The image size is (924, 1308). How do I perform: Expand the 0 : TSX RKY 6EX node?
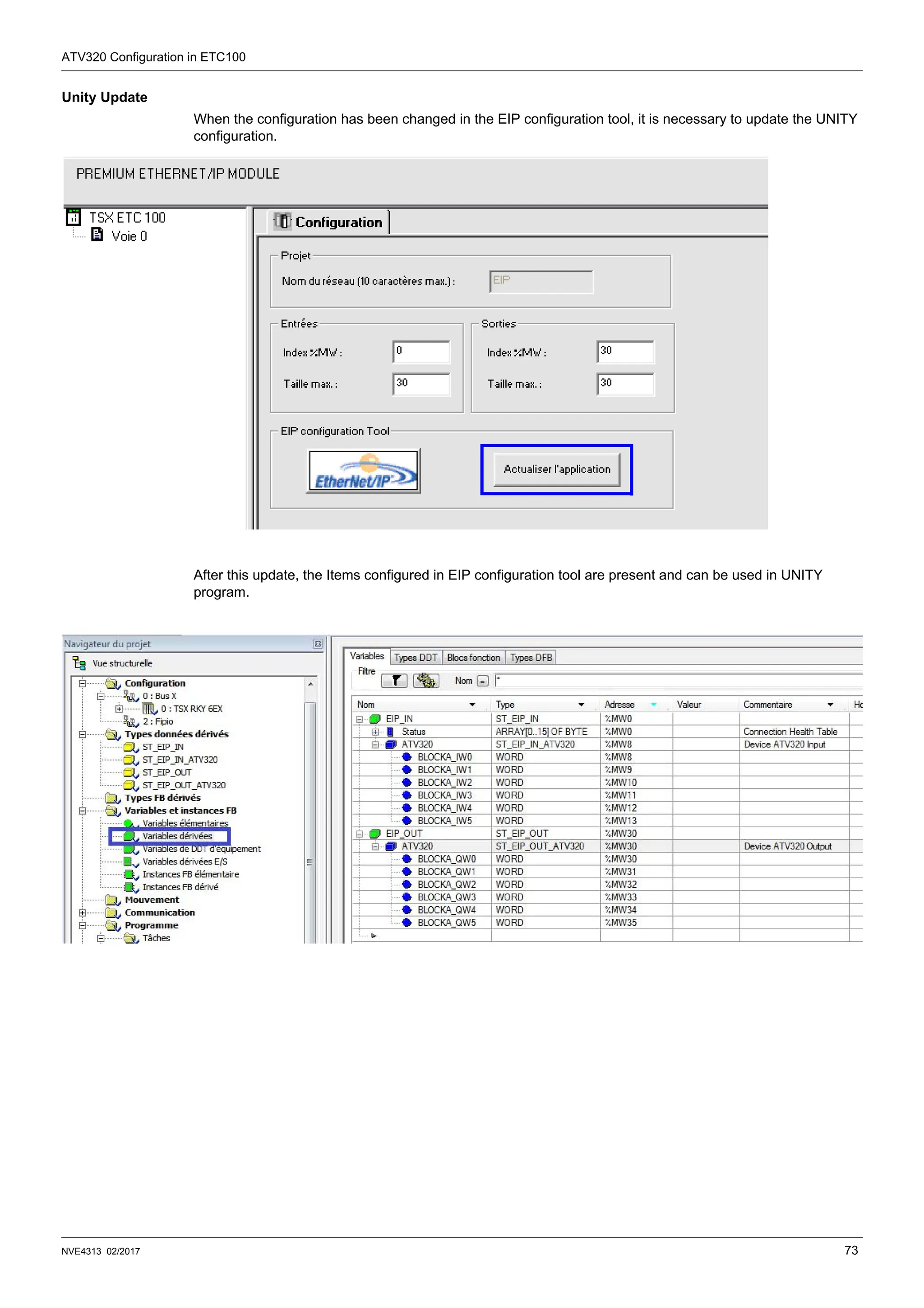pos(118,709)
